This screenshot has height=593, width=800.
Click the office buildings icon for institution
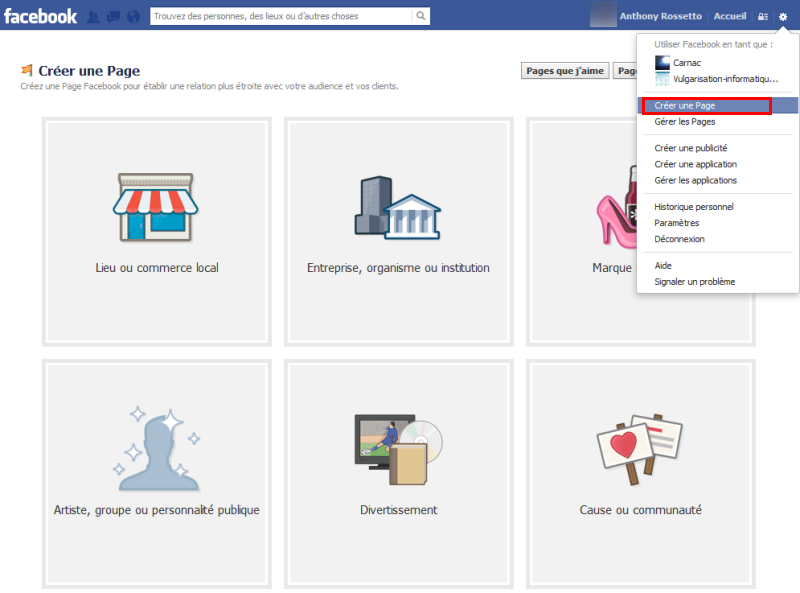(398, 208)
